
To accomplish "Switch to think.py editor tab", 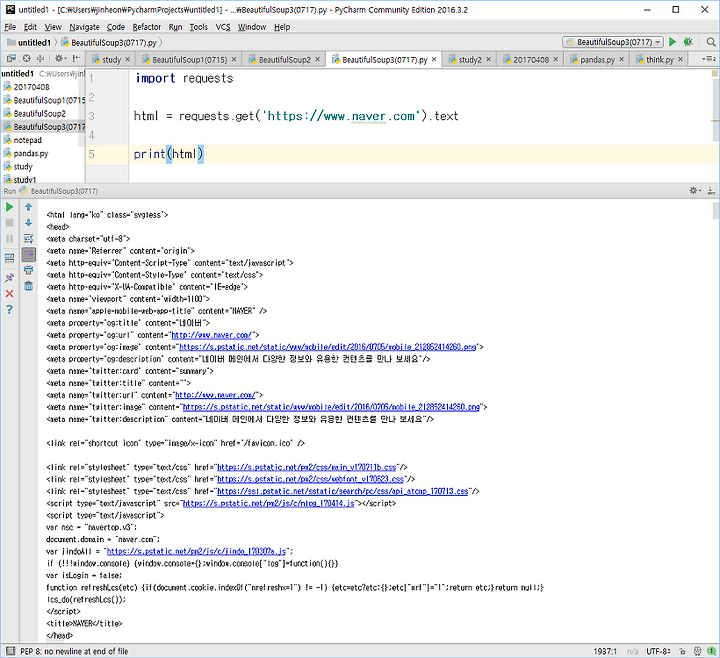I will coord(659,59).
